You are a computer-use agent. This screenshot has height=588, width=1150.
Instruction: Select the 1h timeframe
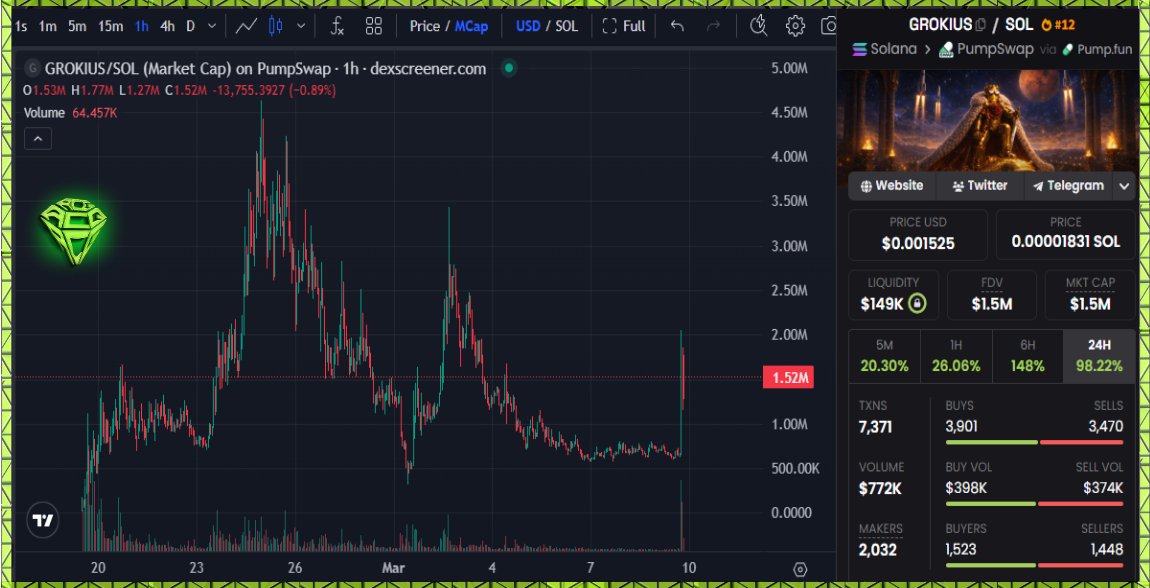pyautogui.click(x=142, y=26)
